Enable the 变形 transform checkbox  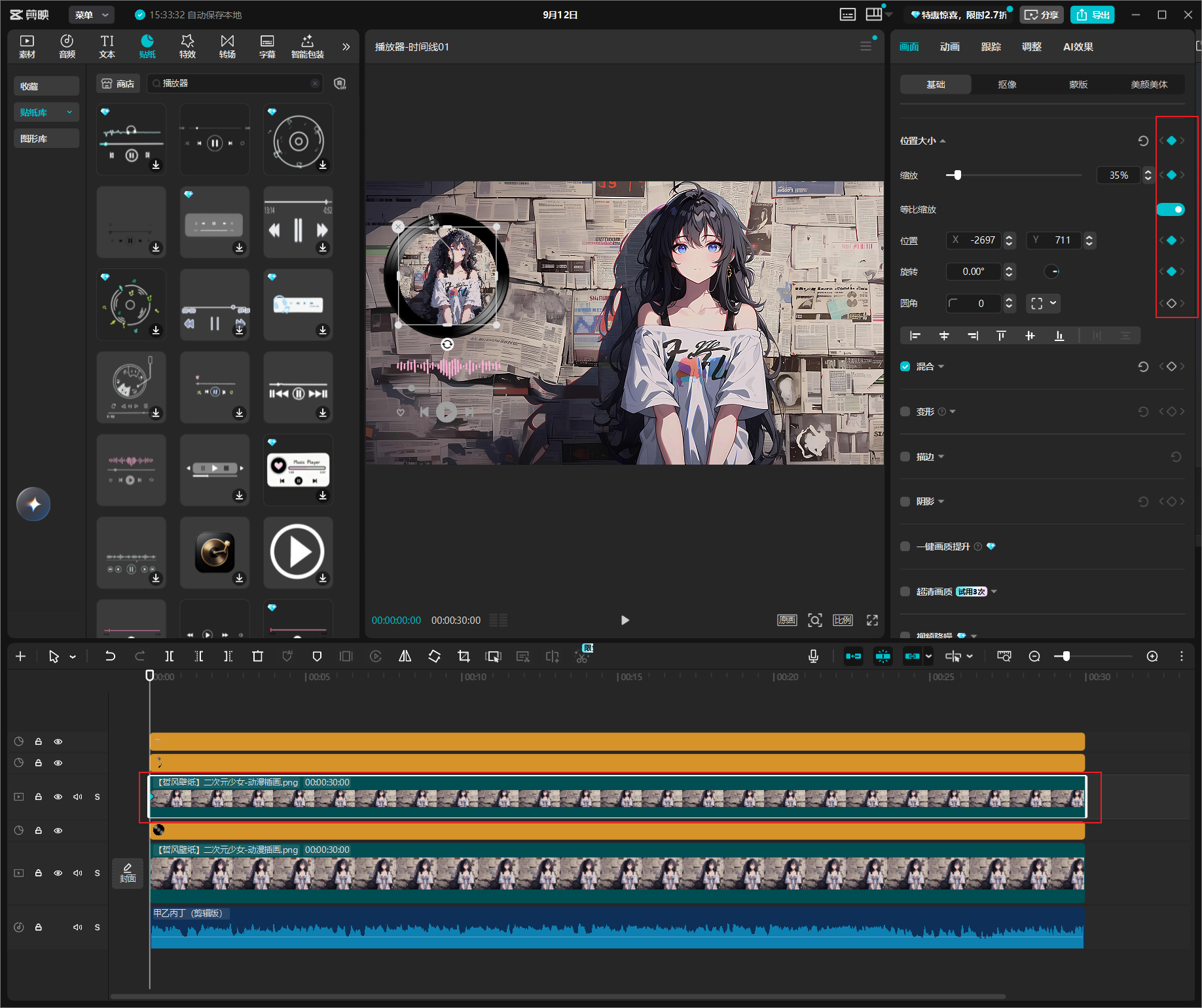[905, 412]
